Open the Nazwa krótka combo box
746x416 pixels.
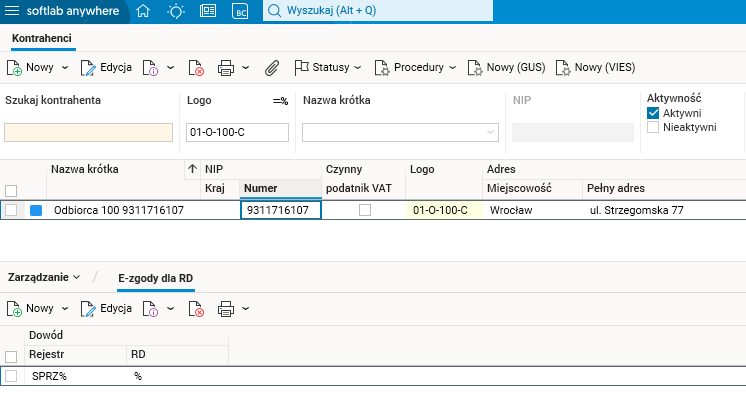click(x=400, y=132)
